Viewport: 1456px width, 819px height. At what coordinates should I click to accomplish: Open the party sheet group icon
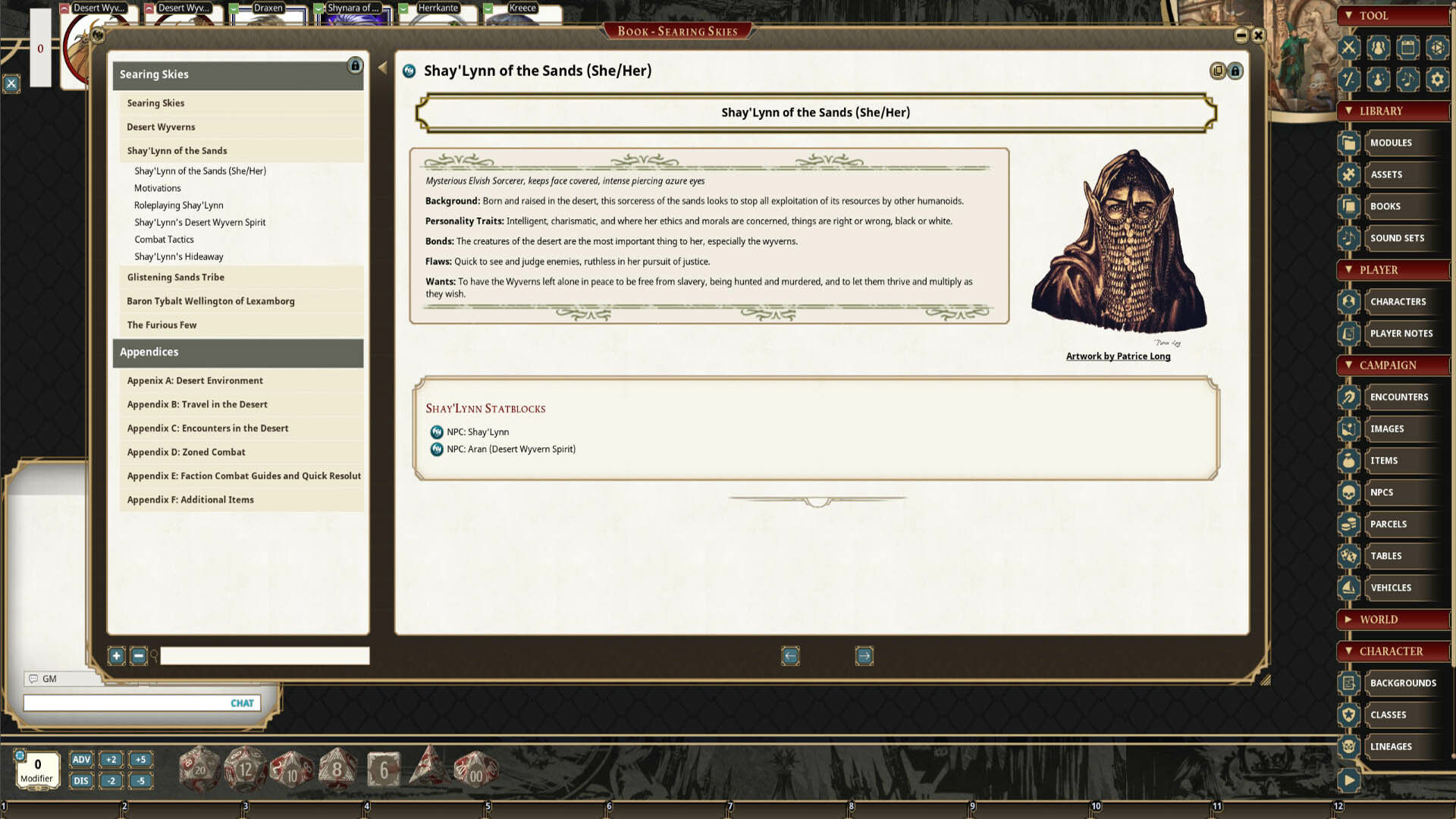(x=1377, y=48)
